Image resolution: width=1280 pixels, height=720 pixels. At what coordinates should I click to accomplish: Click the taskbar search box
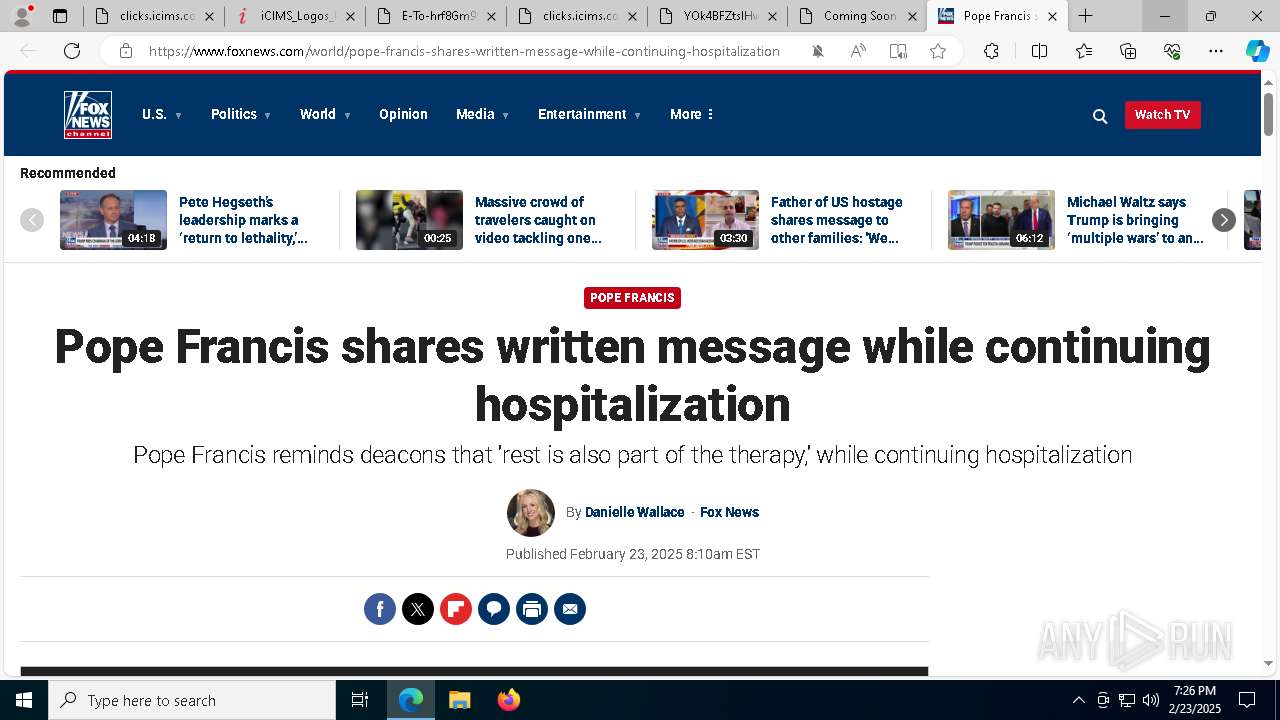(192, 700)
